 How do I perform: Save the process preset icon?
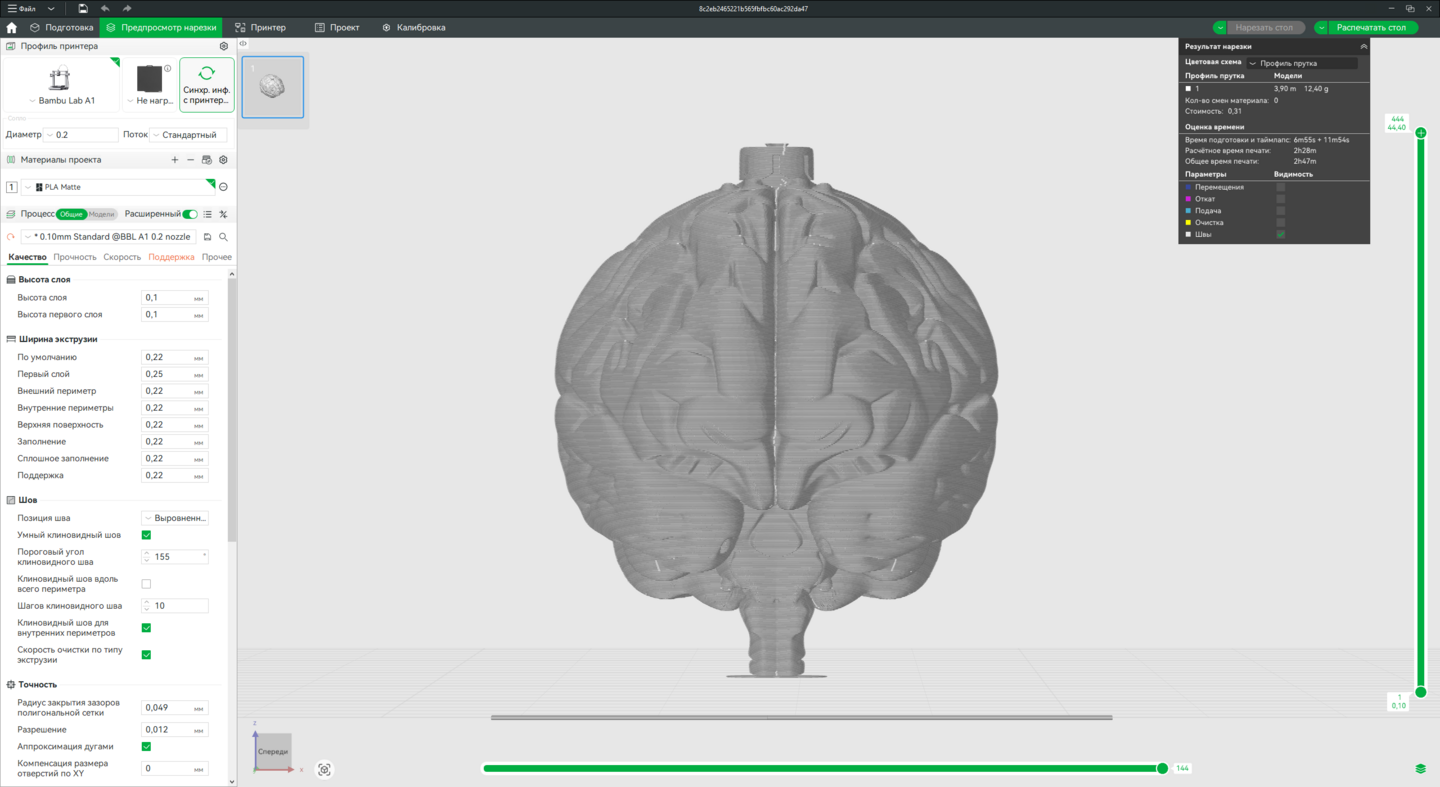click(208, 237)
